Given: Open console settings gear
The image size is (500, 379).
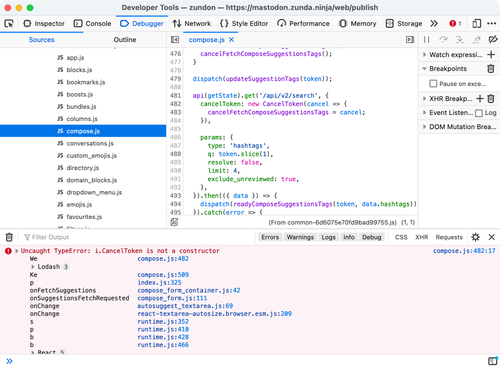Looking at the screenshot, I should (x=476, y=237).
